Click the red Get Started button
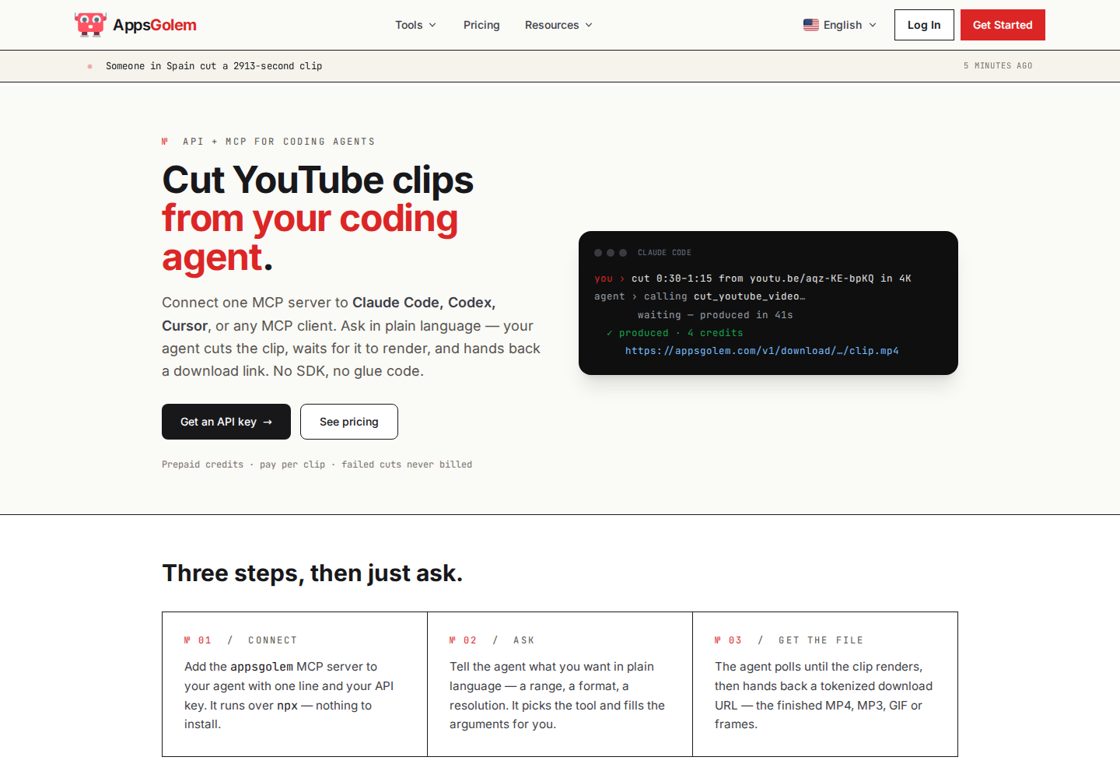Image resolution: width=1120 pixels, height=778 pixels. (x=1002, y=25)
